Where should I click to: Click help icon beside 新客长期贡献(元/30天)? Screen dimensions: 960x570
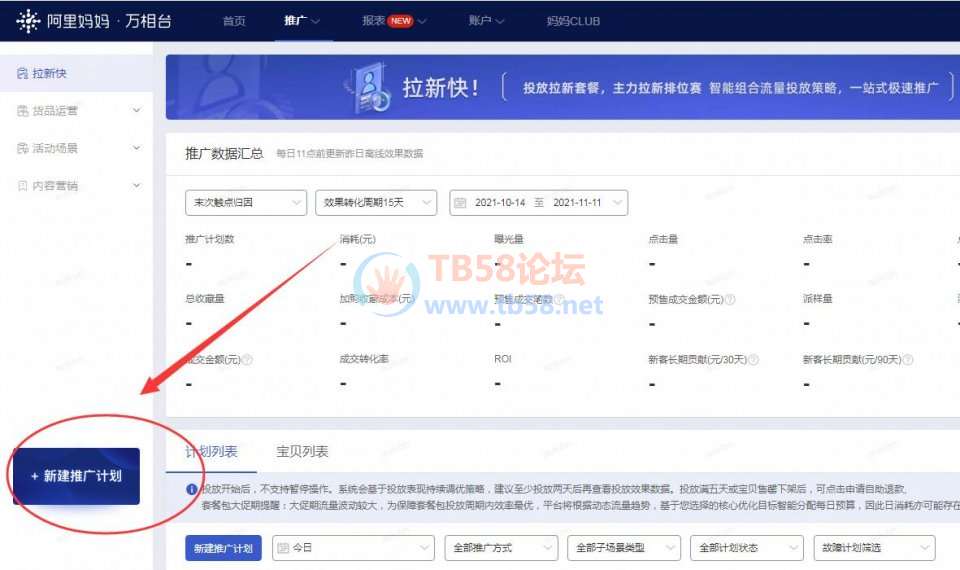(753, 359)
